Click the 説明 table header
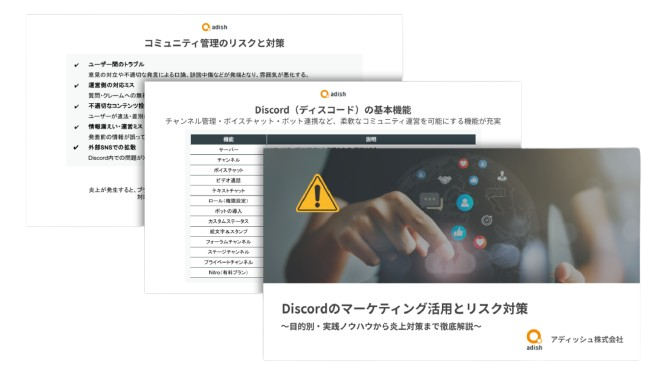The image size is (666, 375). pyautogui.click(x=371, y=139)
